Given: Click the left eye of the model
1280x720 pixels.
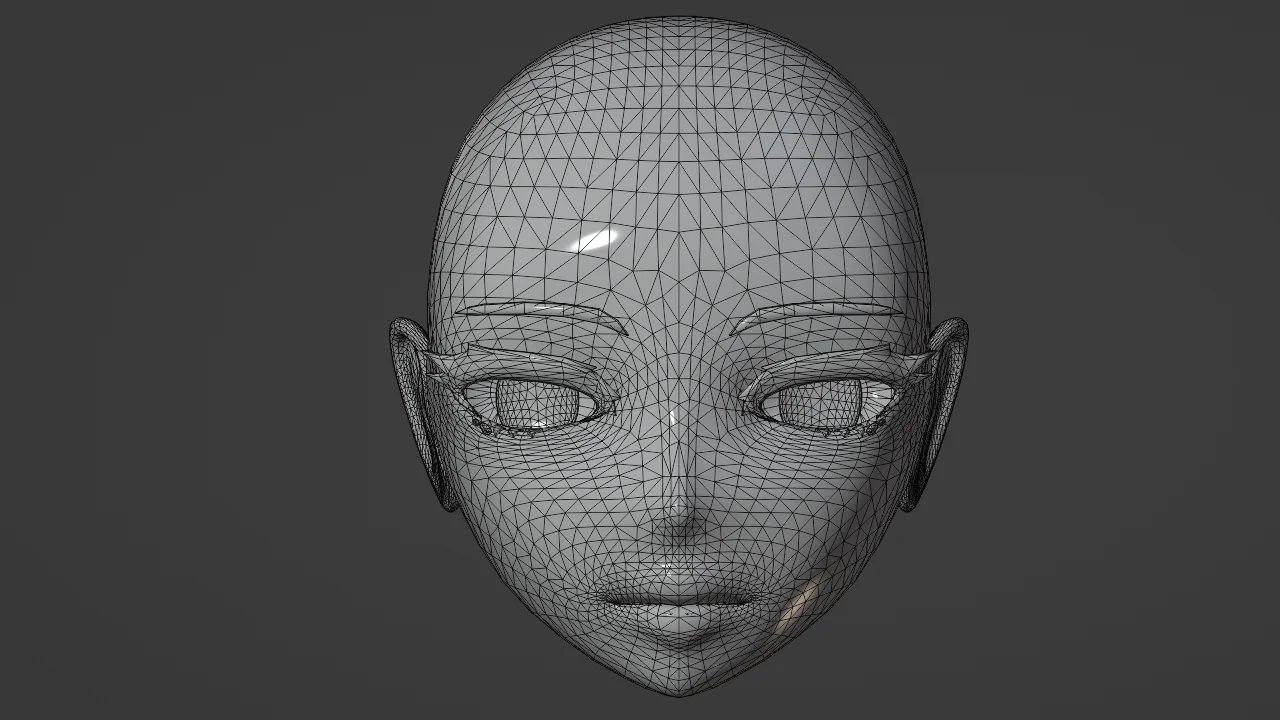Looking at the screenshot, I should [x=535, y=405].
